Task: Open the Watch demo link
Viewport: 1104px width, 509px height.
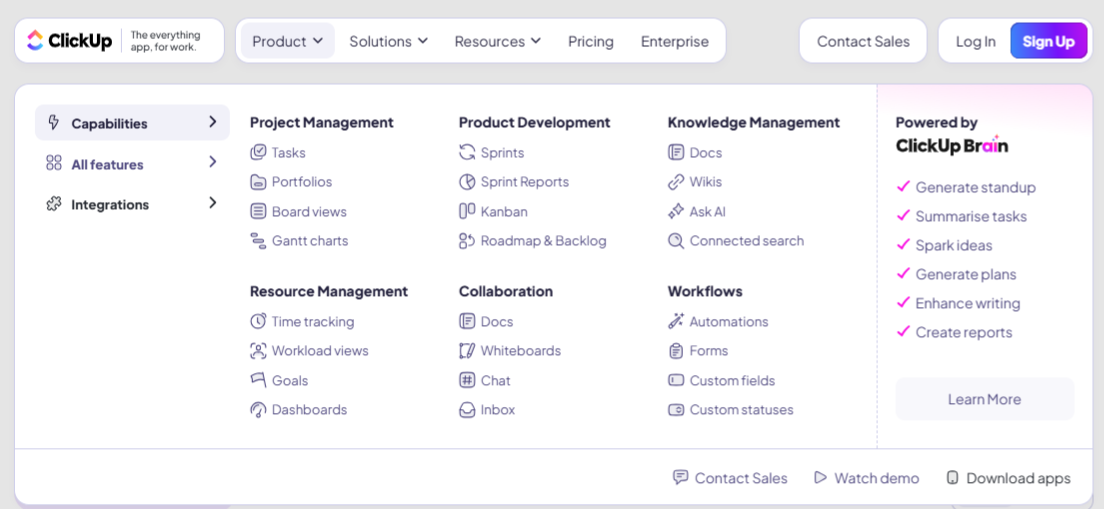Action: click(866, 478)
